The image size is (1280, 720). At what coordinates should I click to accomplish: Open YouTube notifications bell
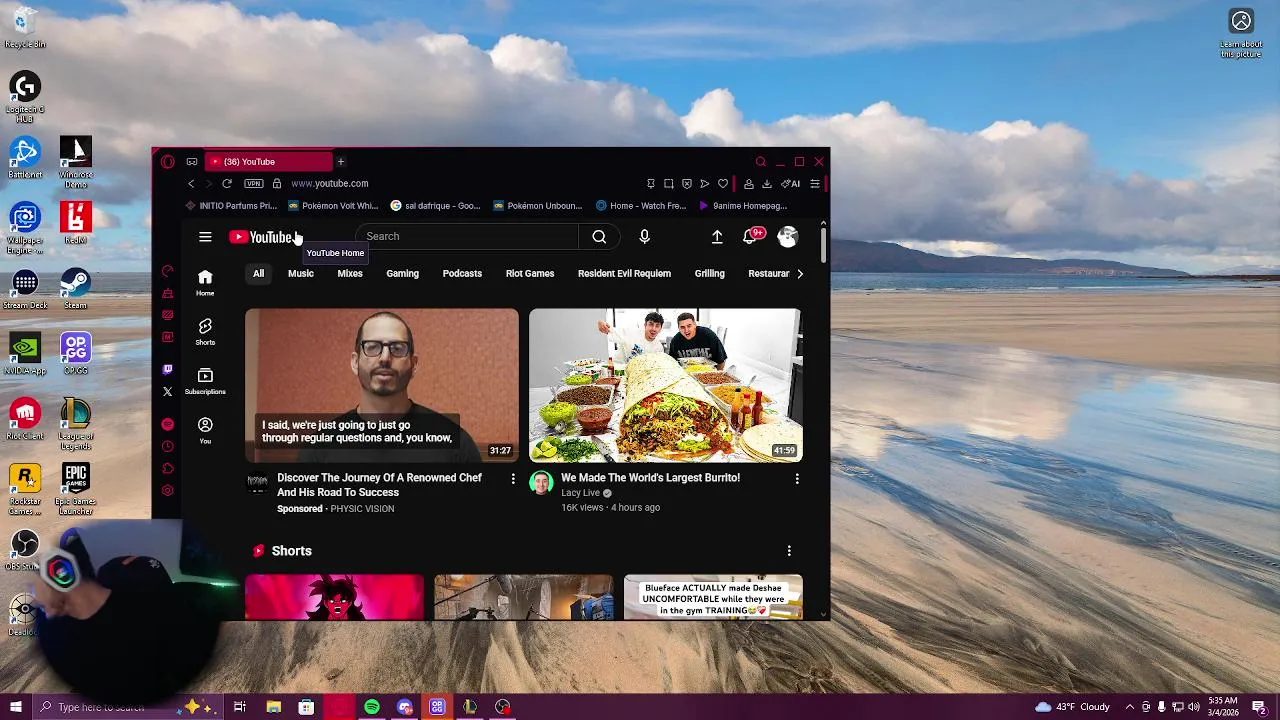750,236
